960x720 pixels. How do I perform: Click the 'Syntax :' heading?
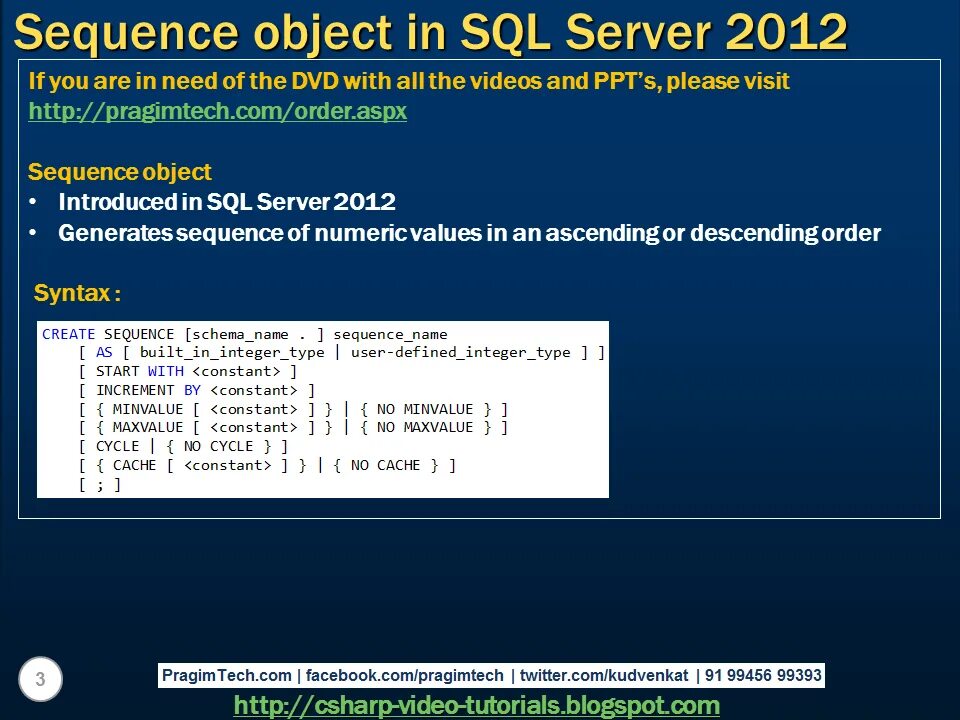point(77,293)
